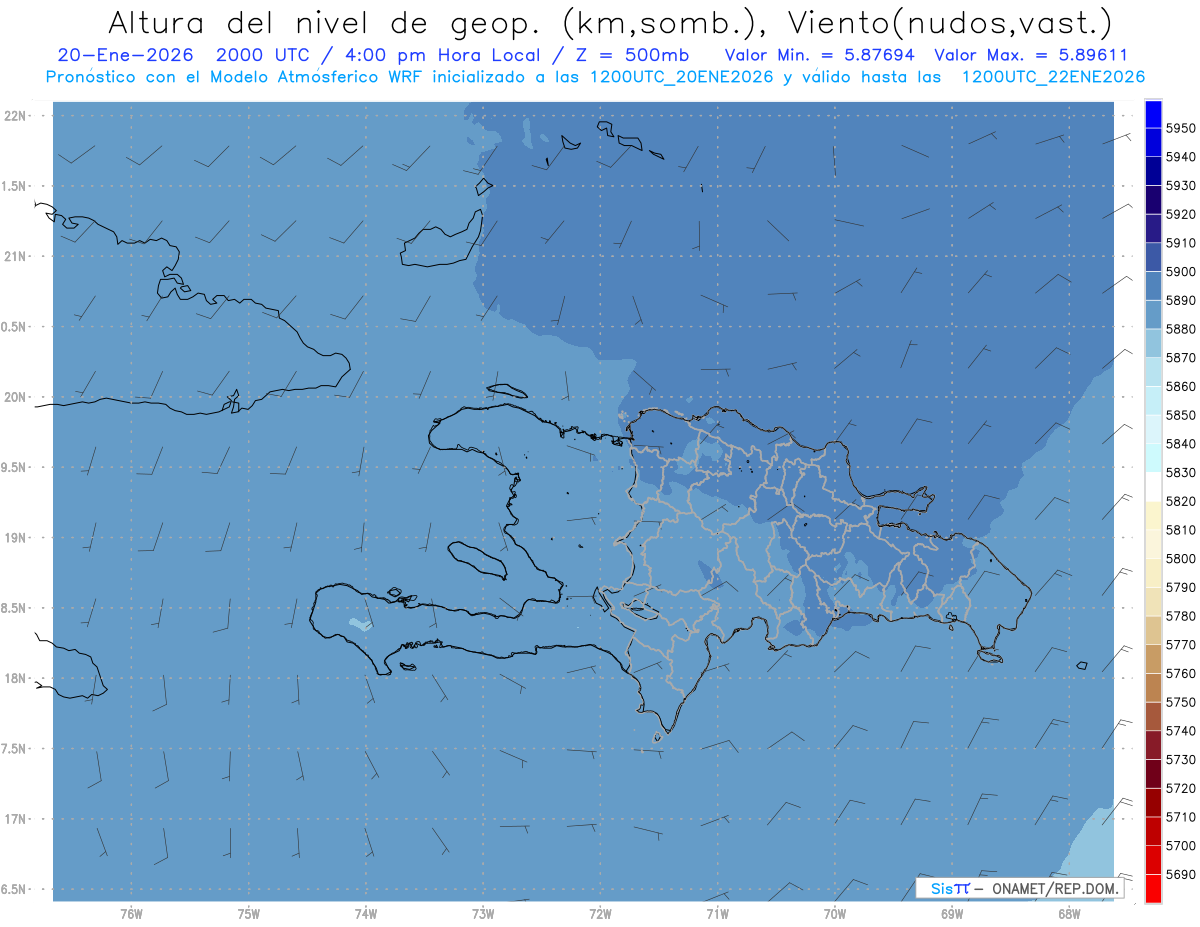Click the "5690" color bar label
The width and height of the screenshot is (1200, 927).
click(x=1180, y=874)
